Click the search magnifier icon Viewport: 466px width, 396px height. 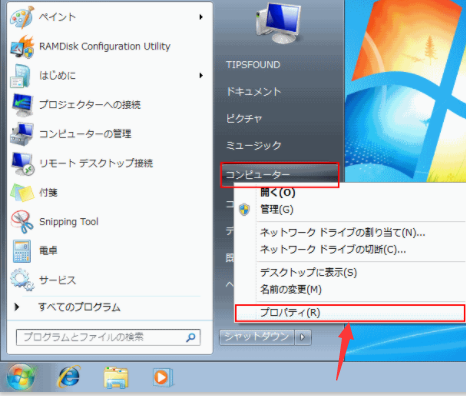point(191,338)
